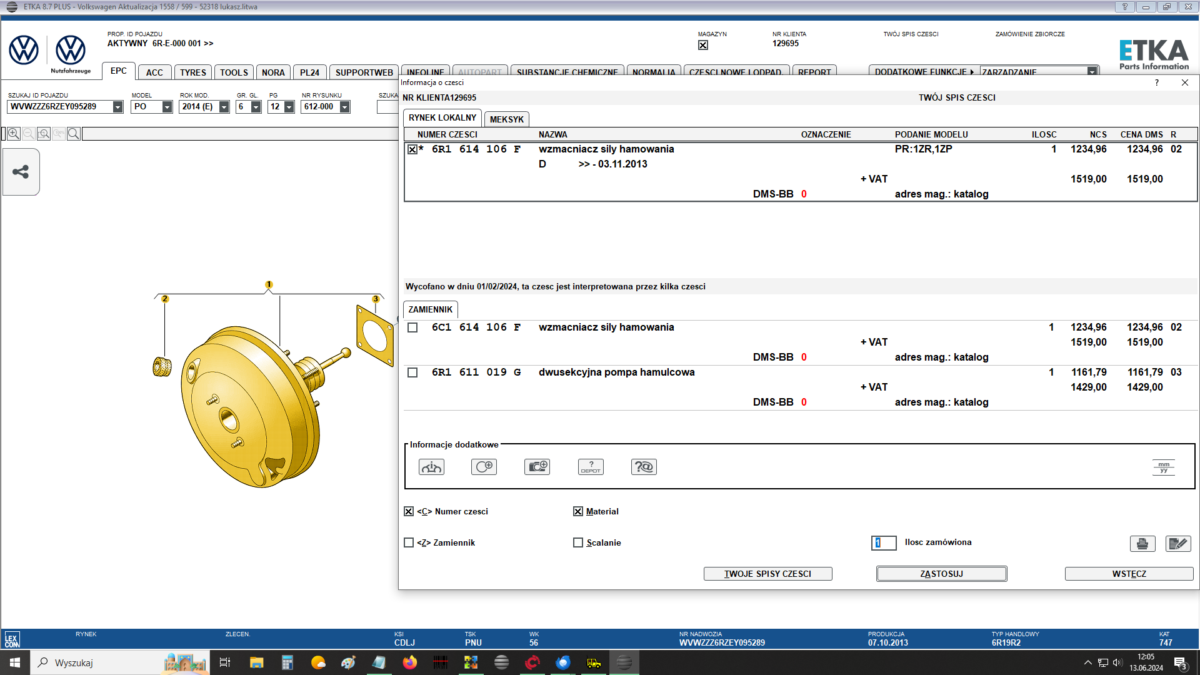The width and height of the screenshot is (1200, 675).
Task: Open the Calculator taskbar icon
Action: click(x=287, y=662)
